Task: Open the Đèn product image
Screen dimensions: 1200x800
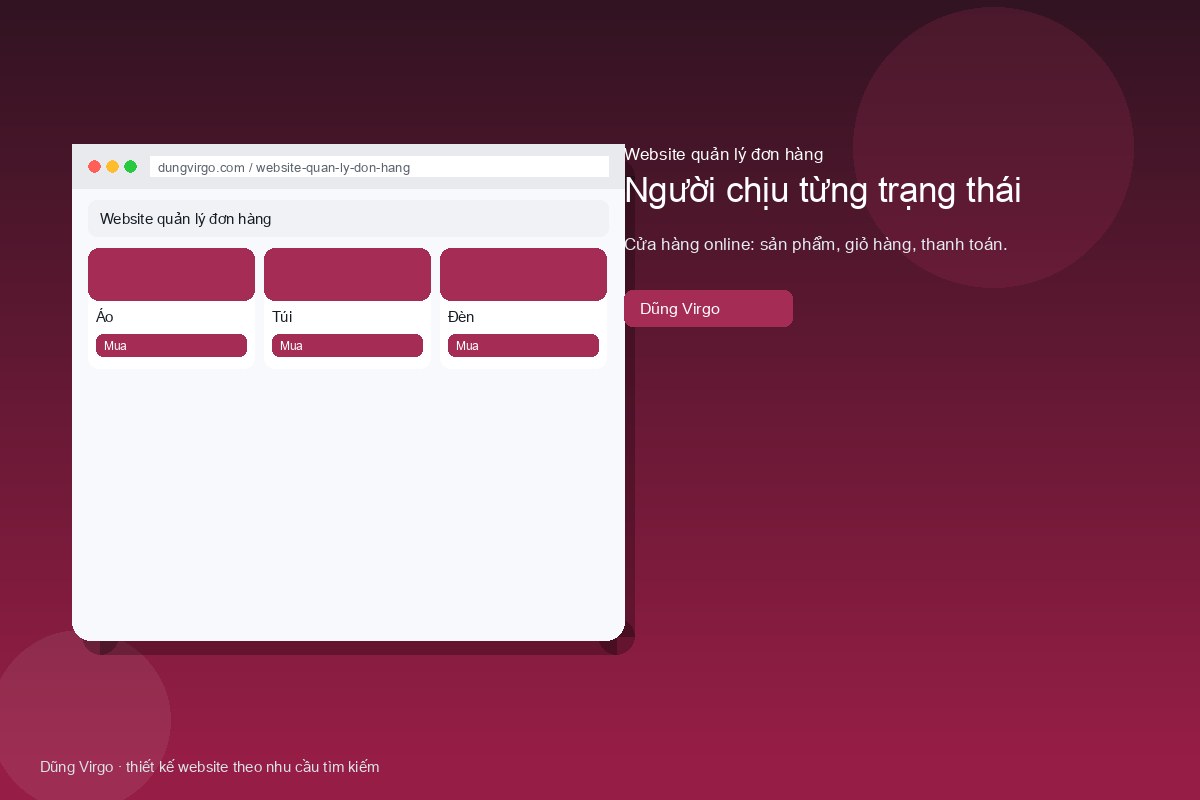Action: click(x=523, y=274)
